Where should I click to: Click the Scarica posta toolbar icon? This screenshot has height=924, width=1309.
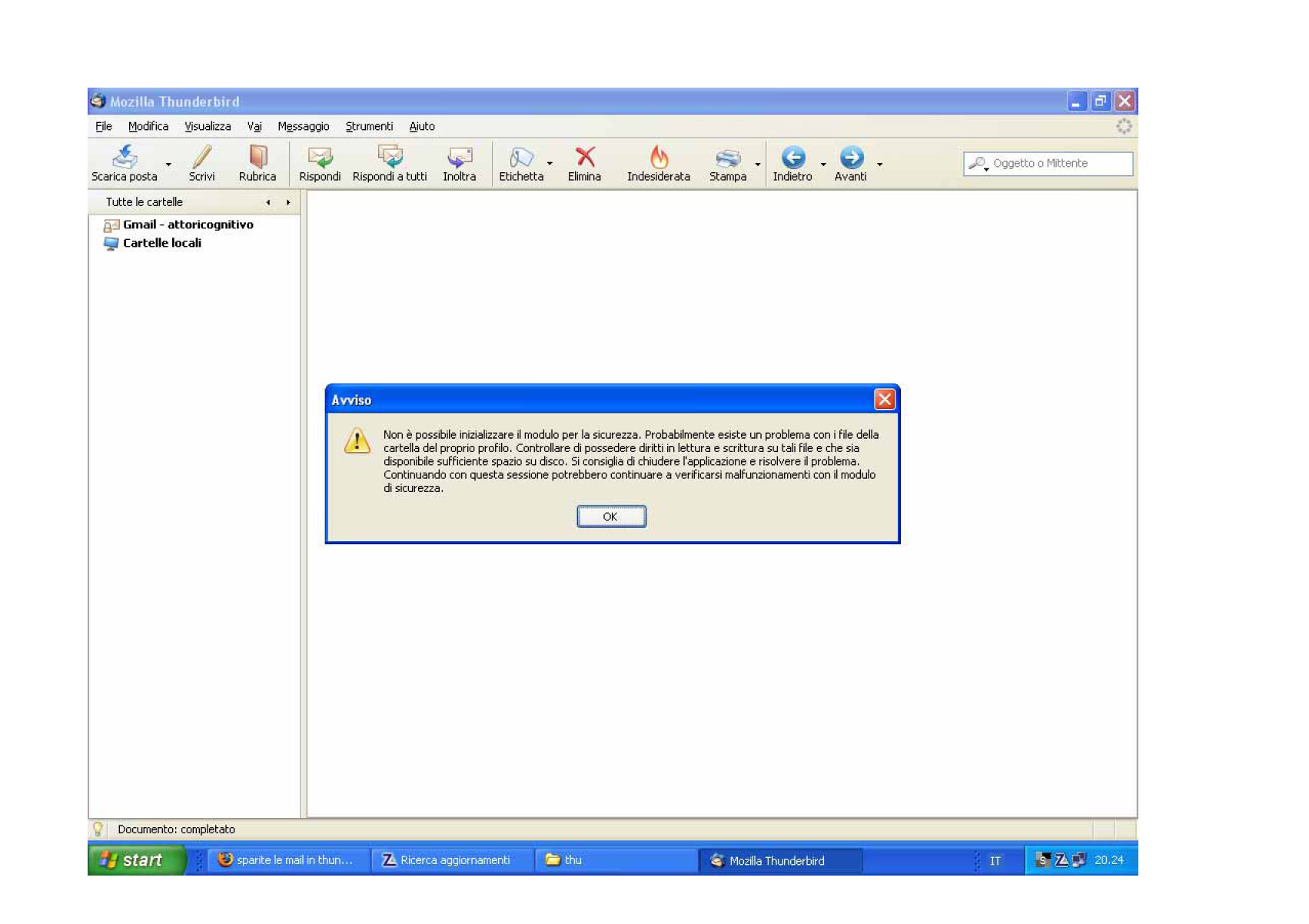[125, 158]
